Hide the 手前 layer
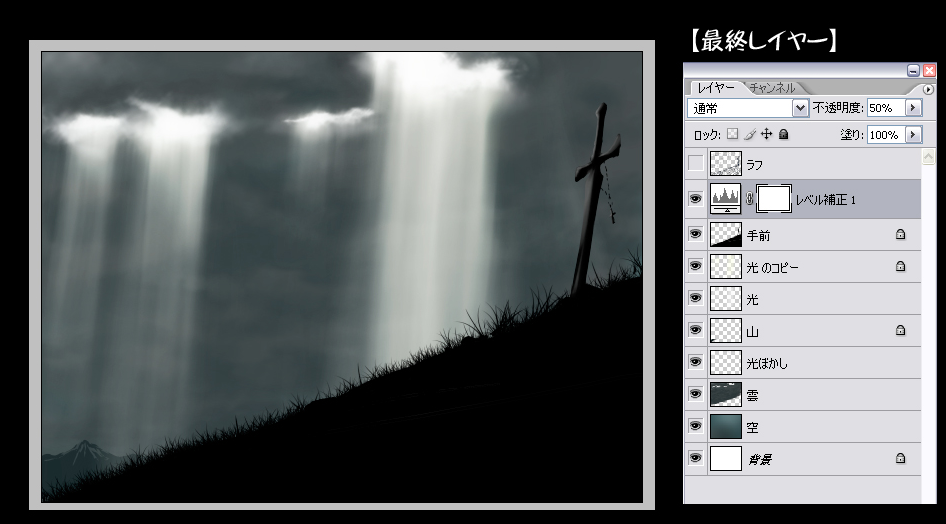The image size is (946, 524). tap(696, 234)
